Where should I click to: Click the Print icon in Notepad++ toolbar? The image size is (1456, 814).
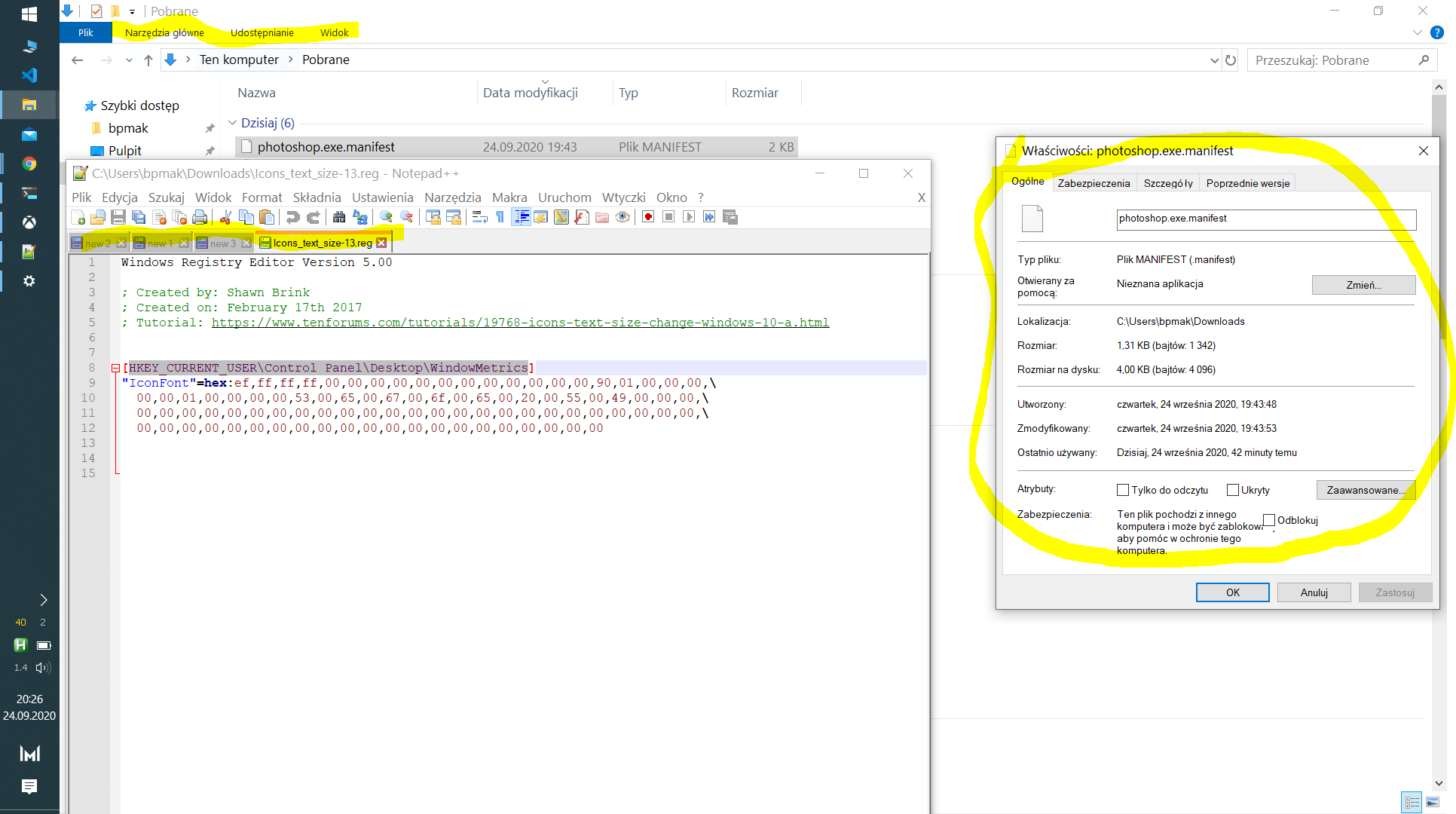(x=200, y=218)
